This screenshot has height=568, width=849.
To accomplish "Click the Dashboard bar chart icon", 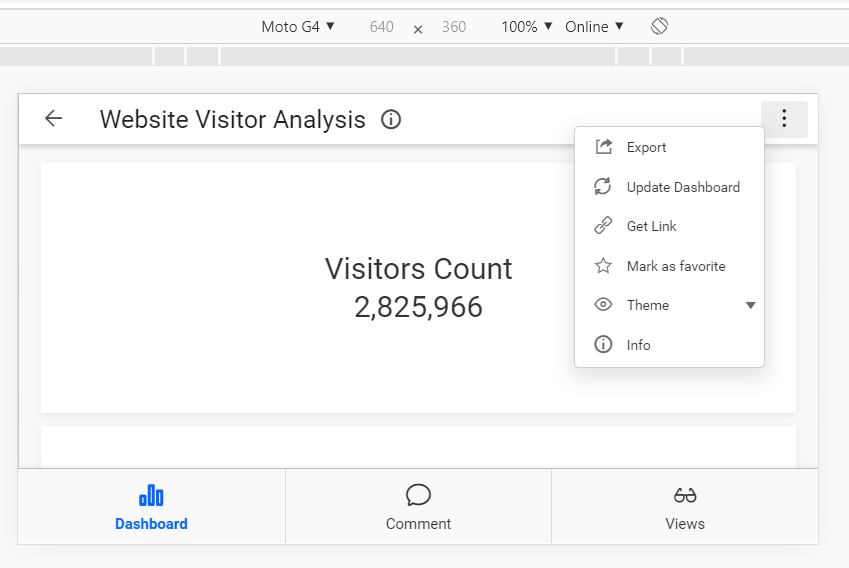I will pos(151,495).
